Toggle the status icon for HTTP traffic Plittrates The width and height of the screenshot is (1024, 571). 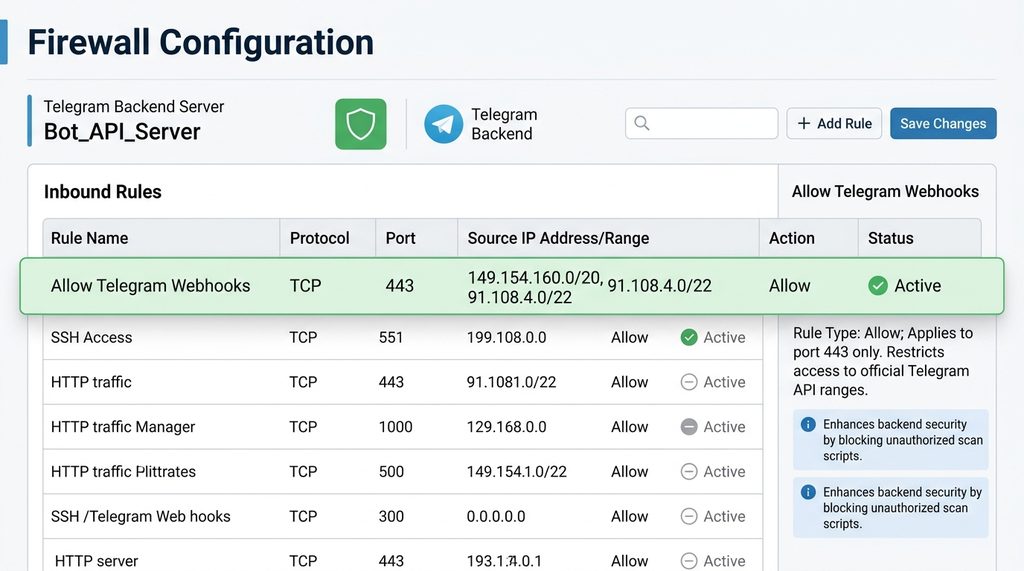[x=689, y=472]
